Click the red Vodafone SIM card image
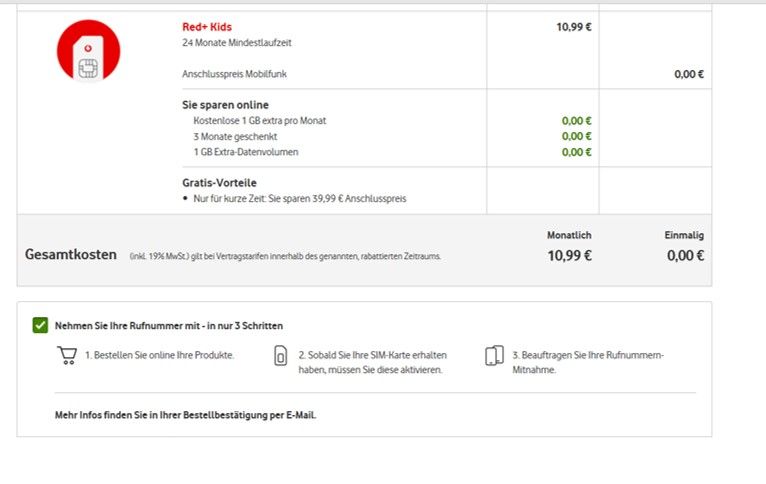The image size is (766, 484). point(89,52)
